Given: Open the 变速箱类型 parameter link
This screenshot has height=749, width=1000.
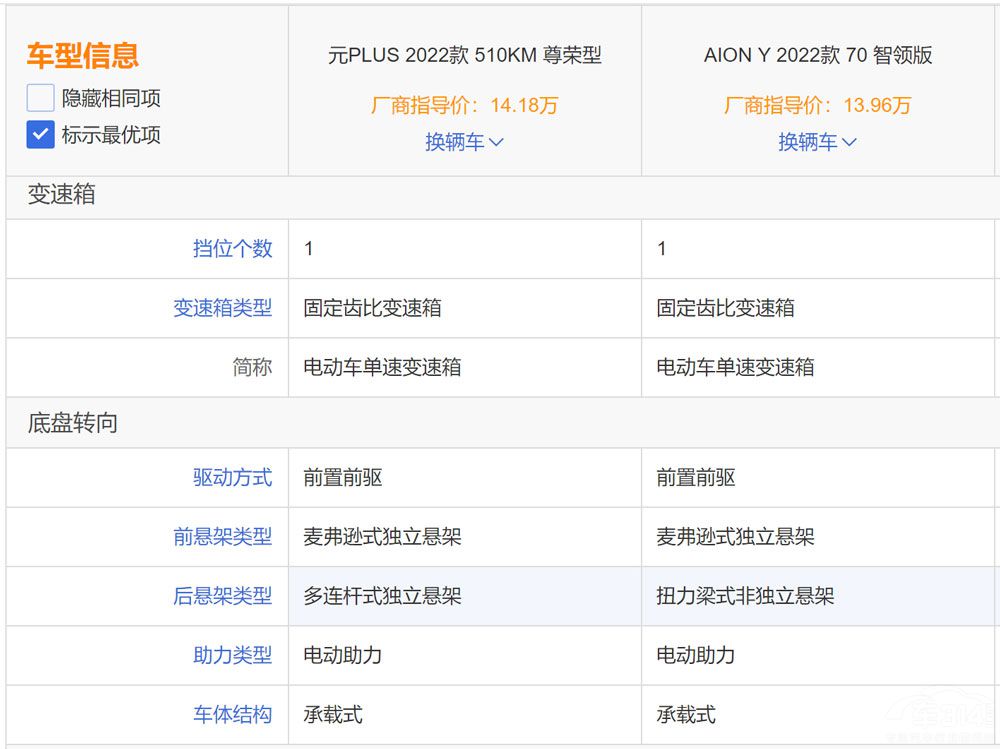Looking at the screenshot, I should coord(222,308).
